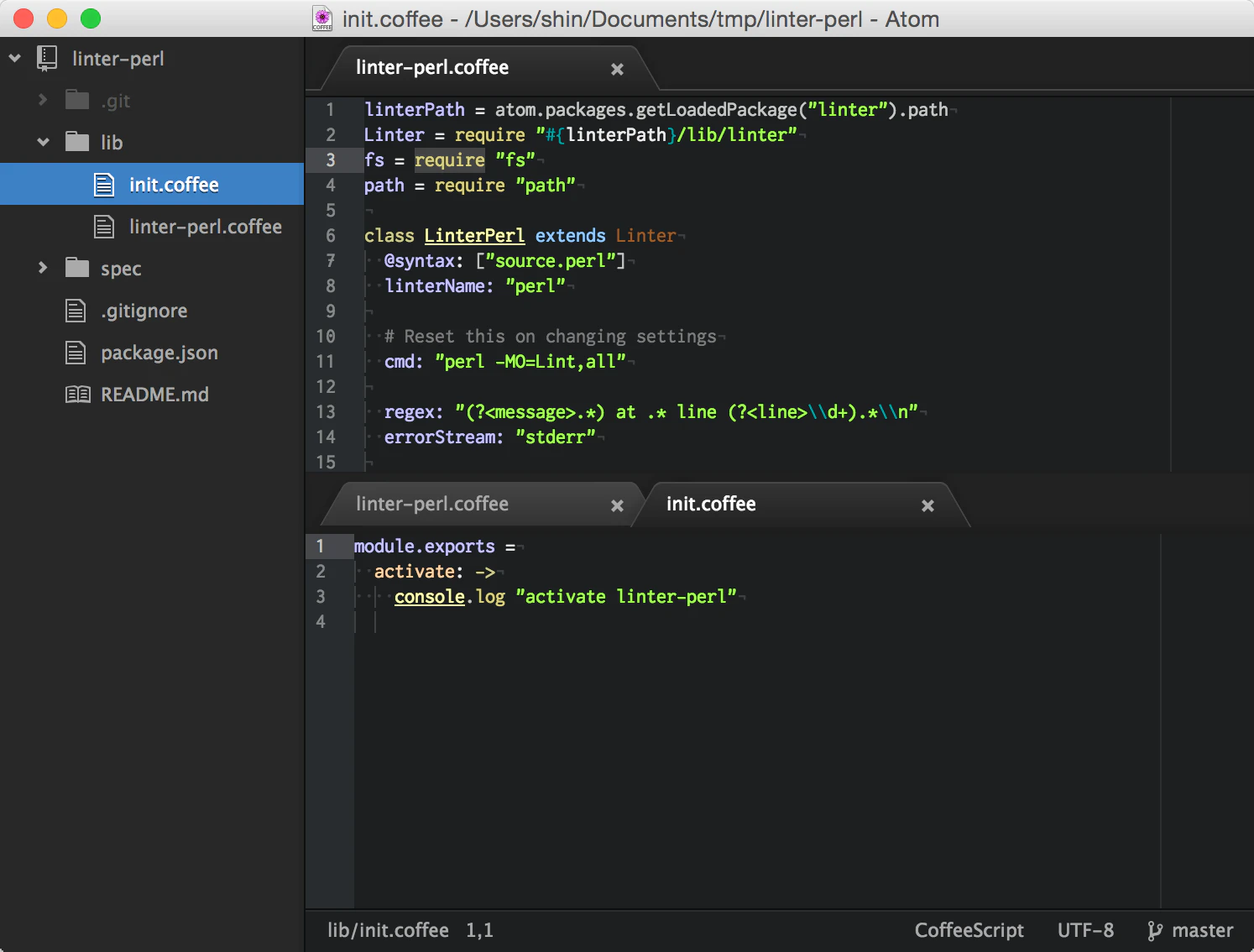This screenshot has height=952, width=1254.
Task: Click the spec folder icon
Action: click(x=77, y=268)
